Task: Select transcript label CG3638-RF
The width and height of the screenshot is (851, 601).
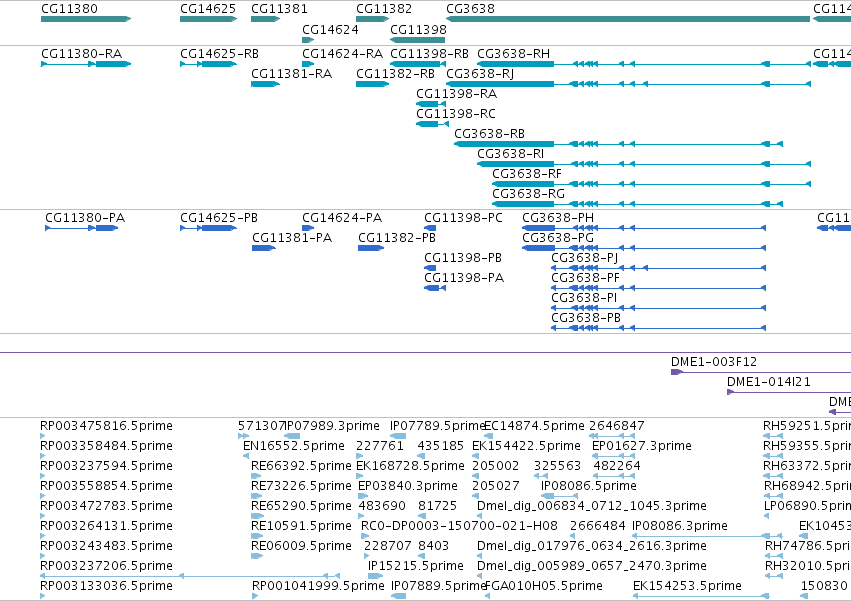Action: (527, 174)
